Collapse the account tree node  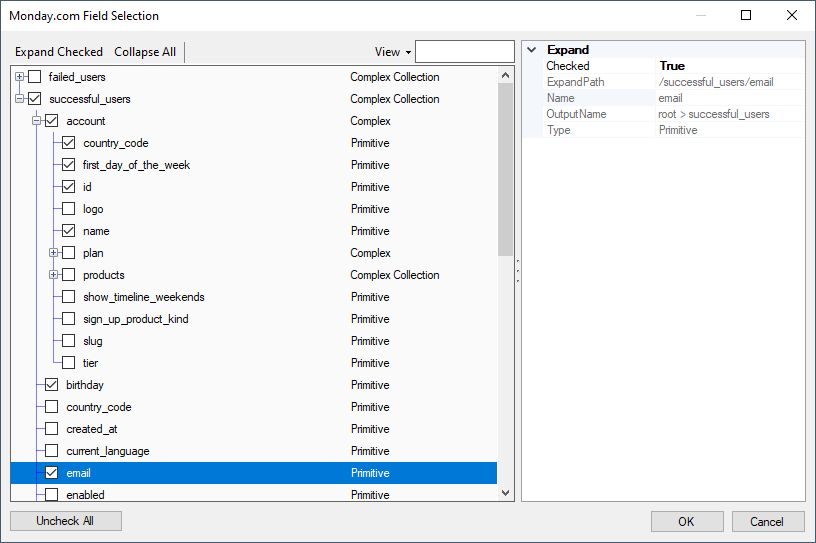[36, 121]
